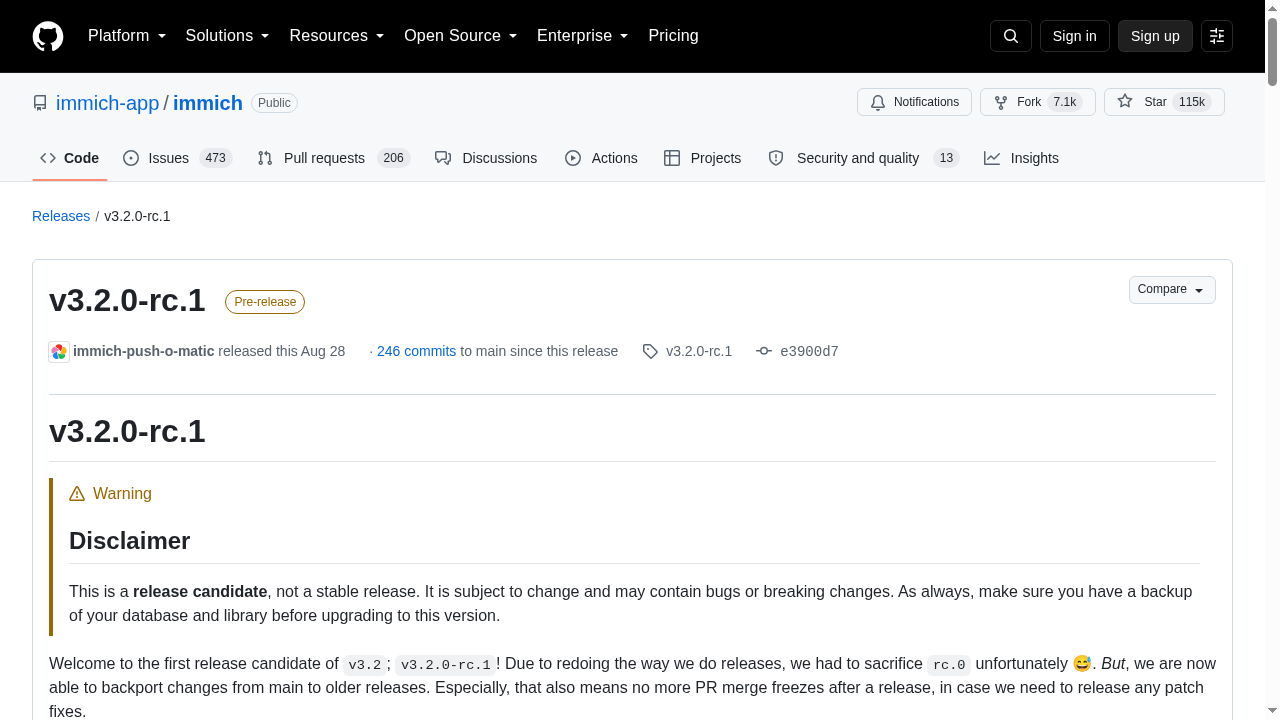Click the commit icon beside e3900d7
The image size is (1280, 720).
pyautogui.click(x=764, y=351)
